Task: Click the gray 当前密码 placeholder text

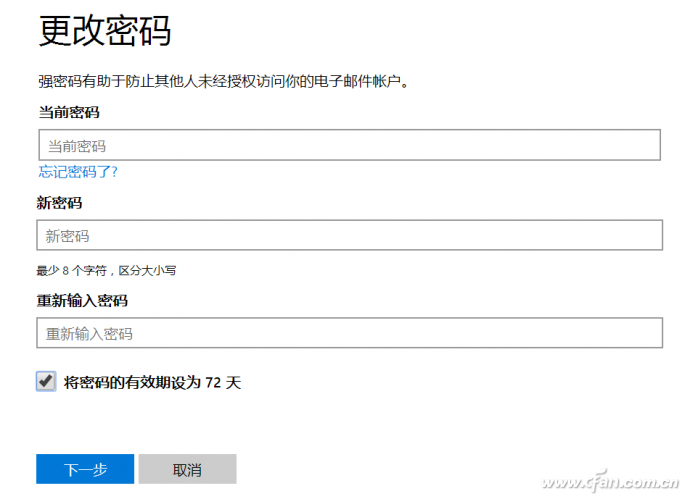Action: click(76, 146)
